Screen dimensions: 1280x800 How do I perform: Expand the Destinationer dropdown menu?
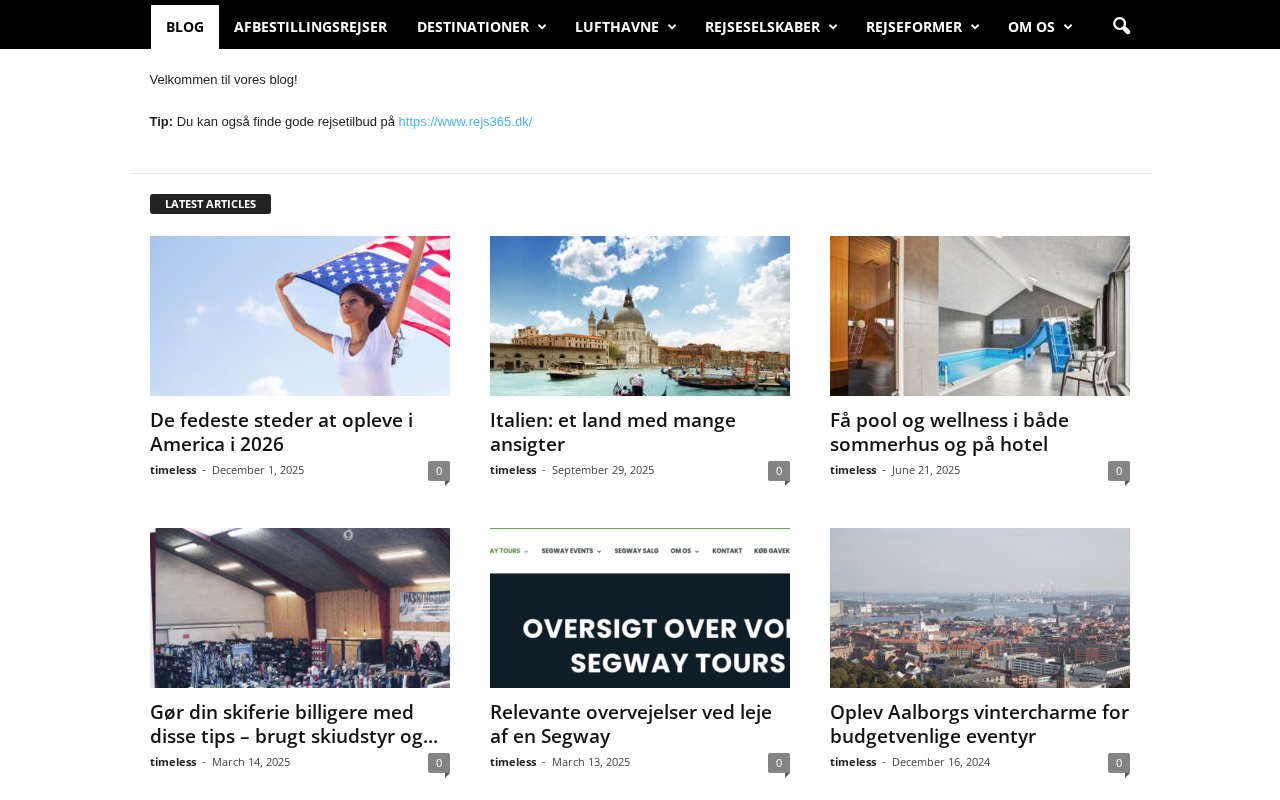481,27
